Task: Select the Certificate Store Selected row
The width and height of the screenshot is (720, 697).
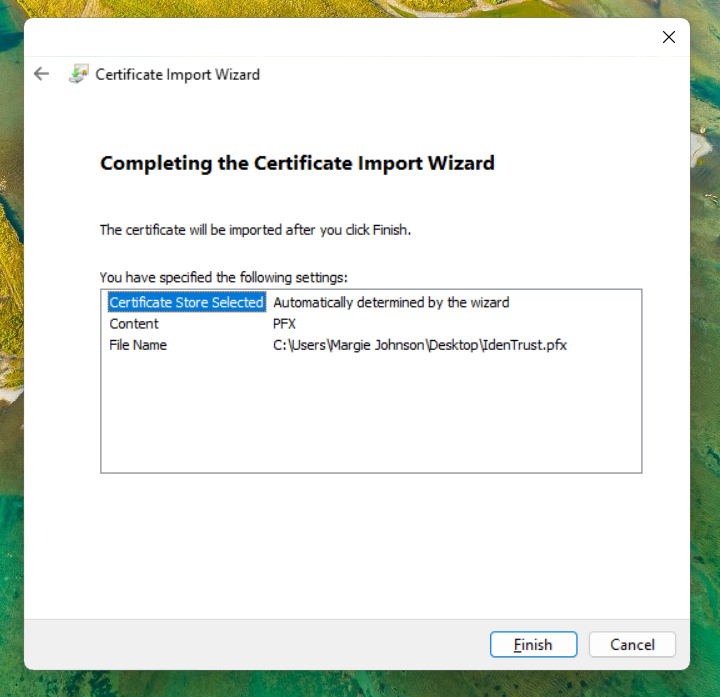Action: point(186,302)
